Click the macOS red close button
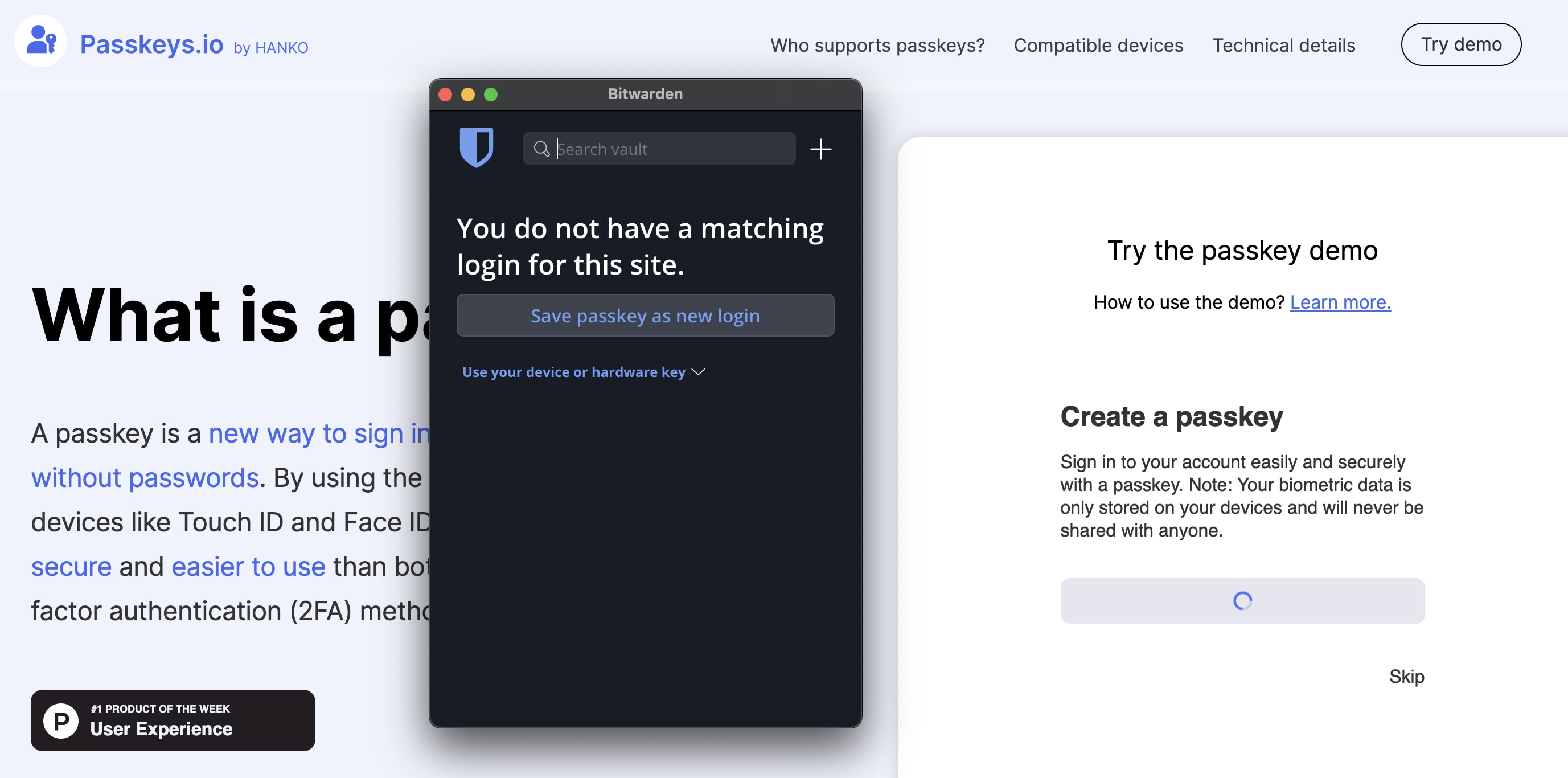The width and height of the screenshot is (1568, 778). coord(446,93)
